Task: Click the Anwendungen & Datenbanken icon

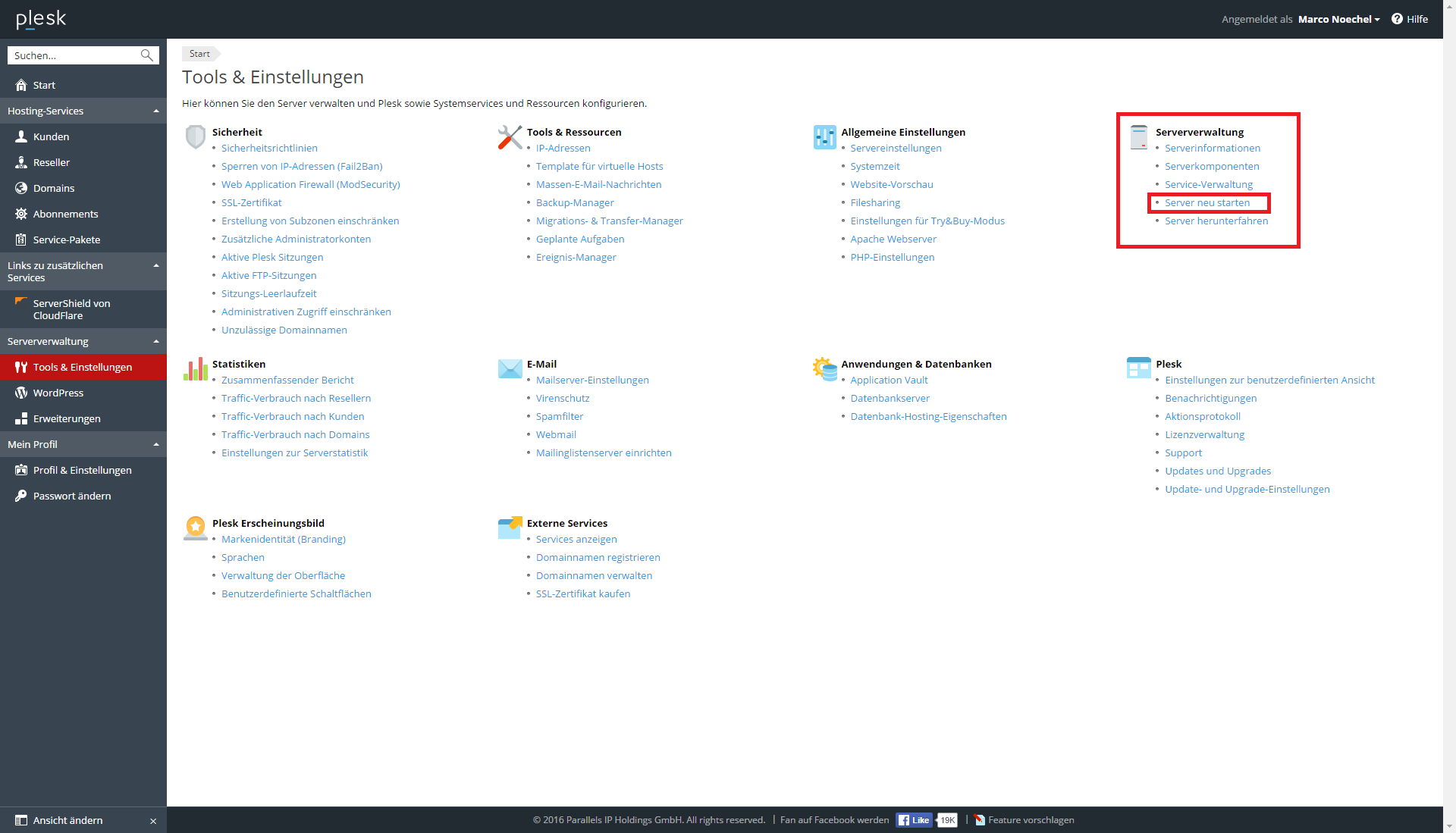Action: (x=824, y=369)
